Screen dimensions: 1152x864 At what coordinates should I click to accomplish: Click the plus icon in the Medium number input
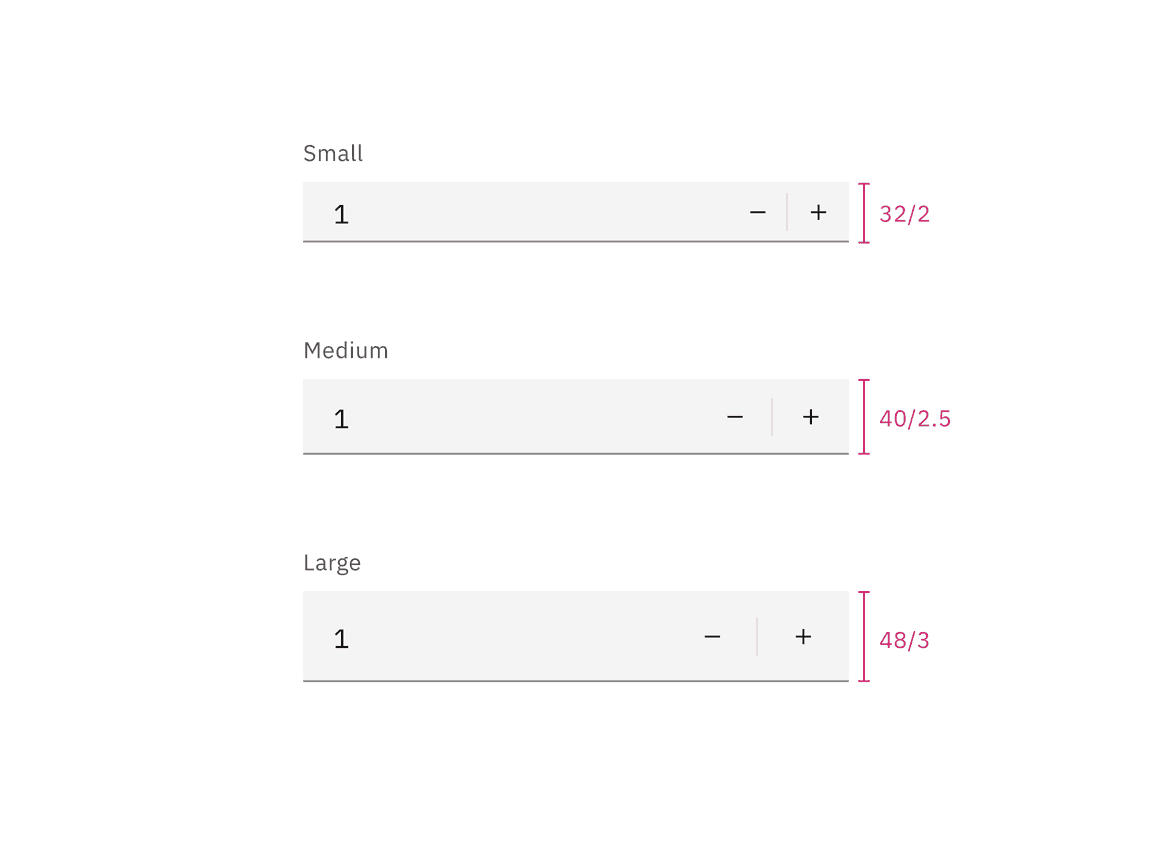[810, 417]
